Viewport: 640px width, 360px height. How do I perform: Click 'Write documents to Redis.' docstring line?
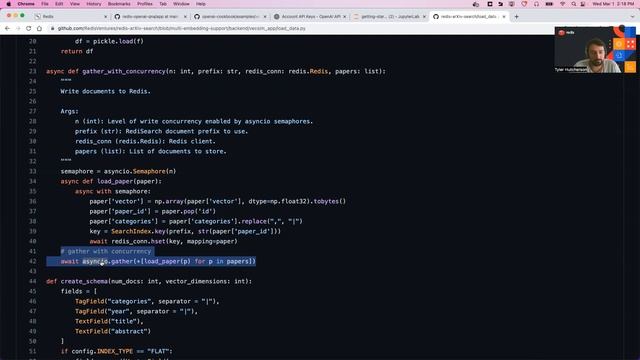point(105,91)
